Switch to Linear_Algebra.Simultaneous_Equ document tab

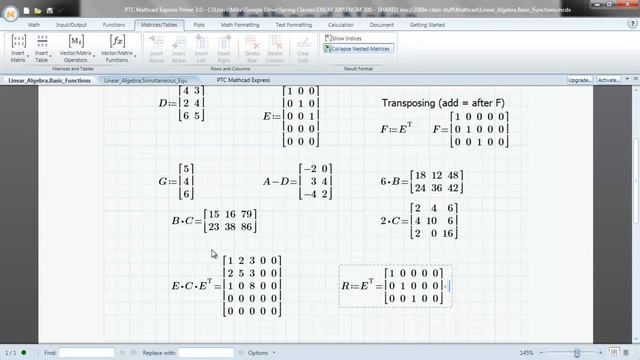click(x=146, y=80)
